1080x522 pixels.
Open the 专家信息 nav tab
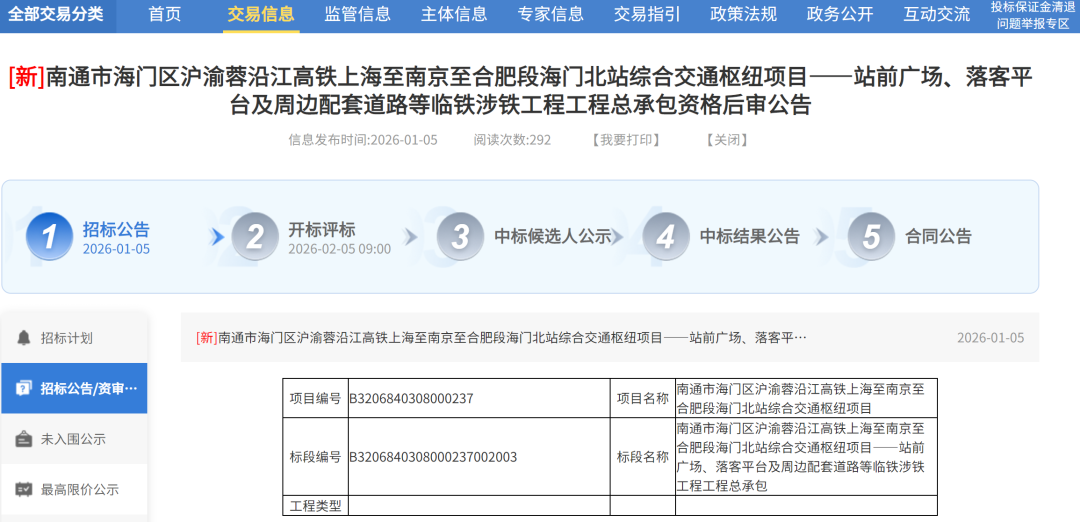[x=550, y=14]
